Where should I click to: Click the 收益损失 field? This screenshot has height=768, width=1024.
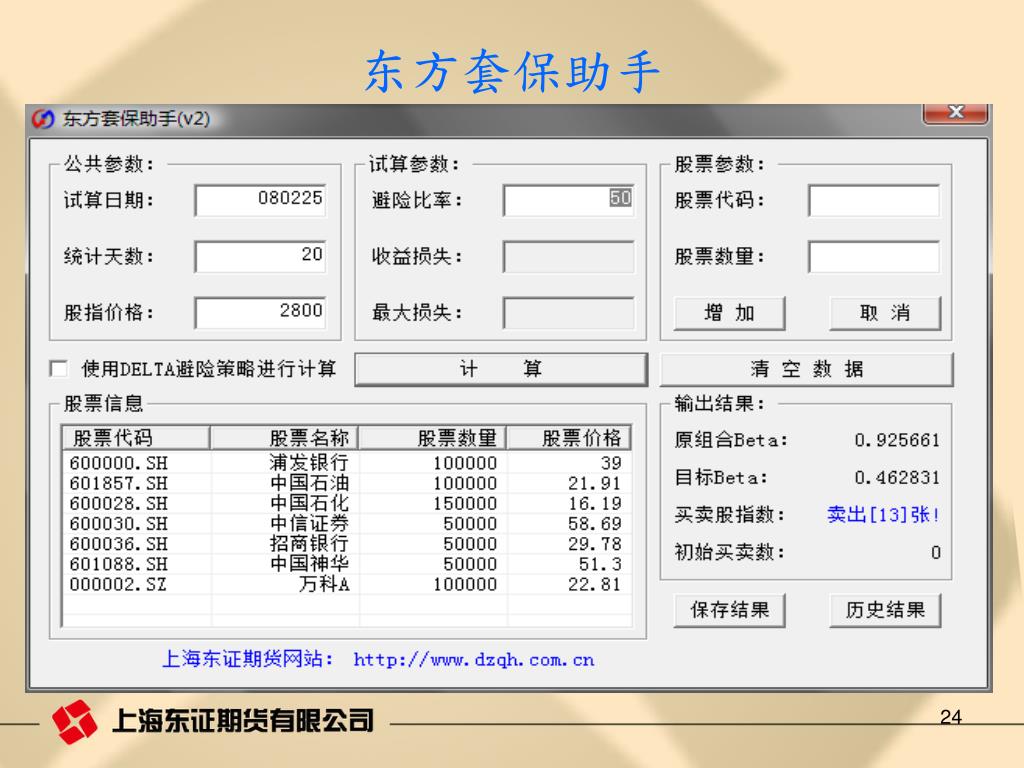click(x=568, y=256)
